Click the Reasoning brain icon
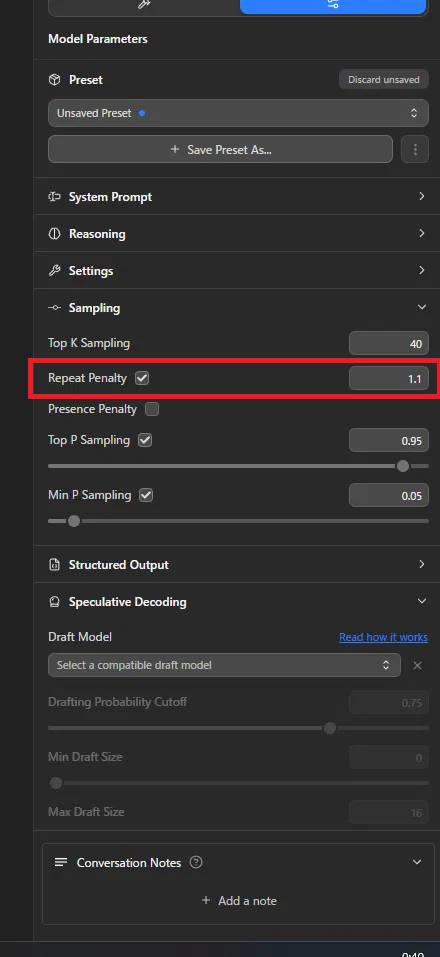Screen dimensions: 440x957 (x=54, y=234)
